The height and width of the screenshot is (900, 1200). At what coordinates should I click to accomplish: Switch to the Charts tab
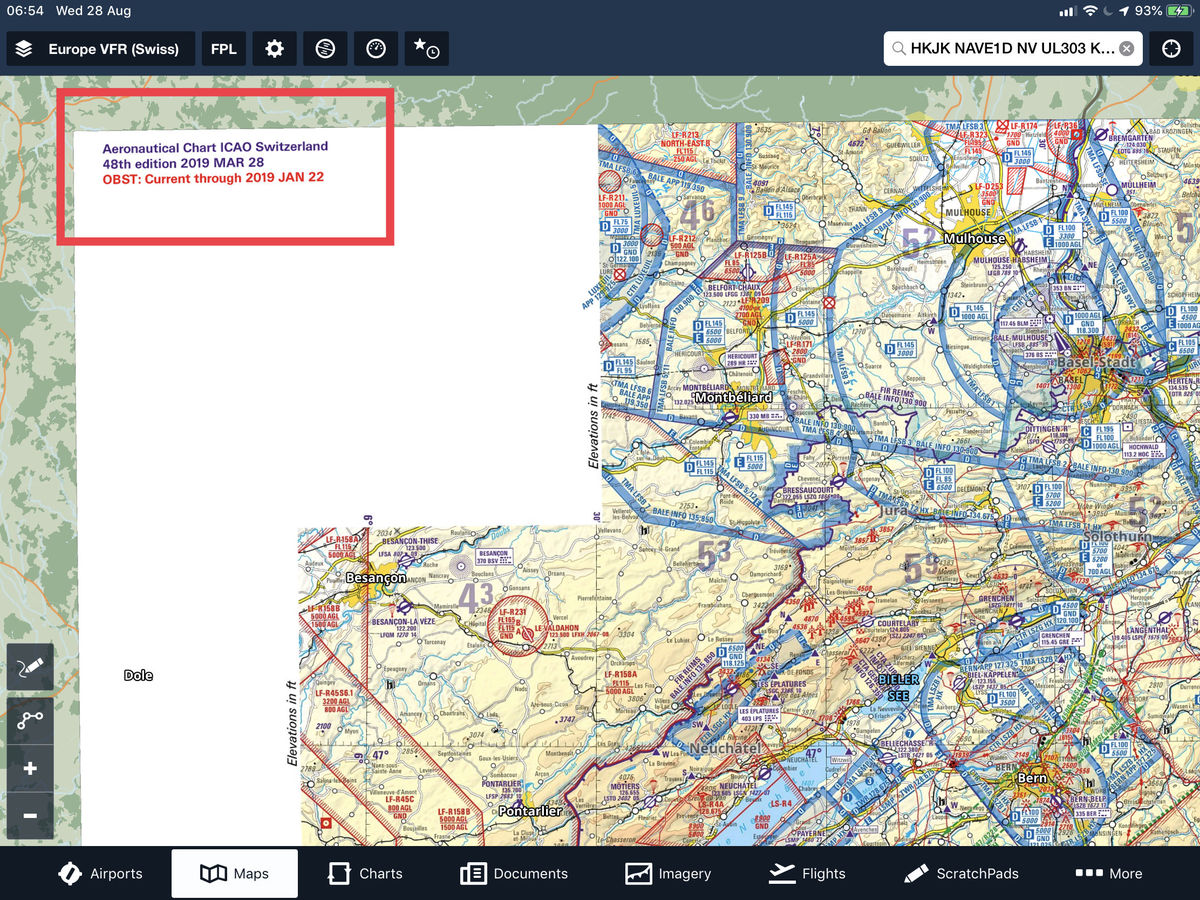coord(365,873)
